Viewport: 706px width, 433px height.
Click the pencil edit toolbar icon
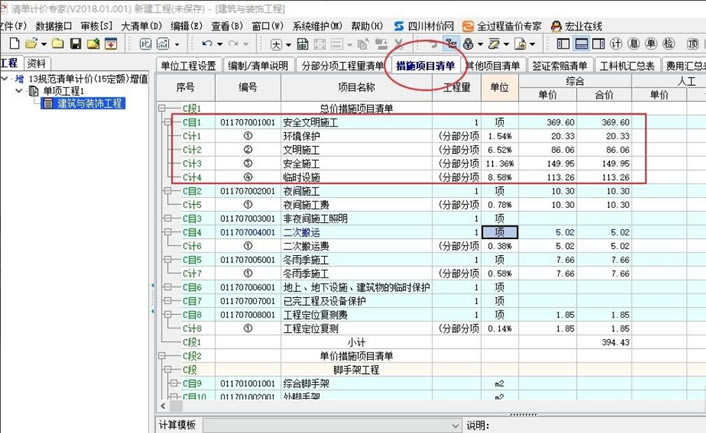coord(494,44)
